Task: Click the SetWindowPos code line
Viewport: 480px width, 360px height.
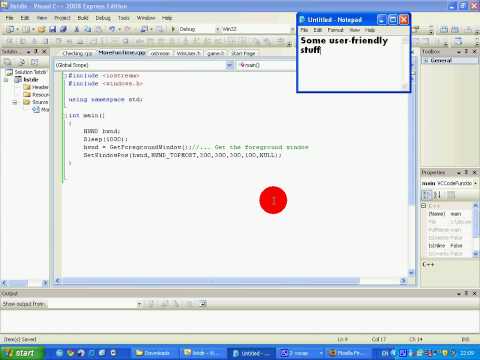Action: 182,155
